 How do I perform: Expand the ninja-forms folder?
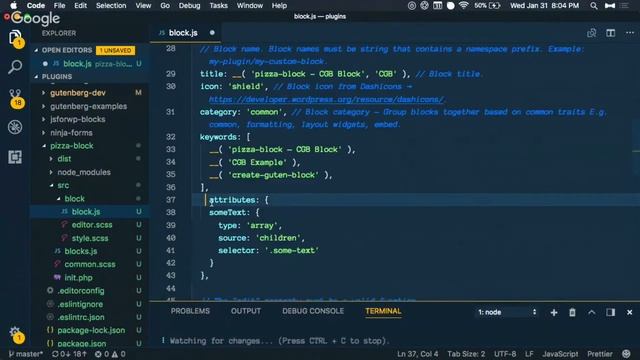[71, 133]
